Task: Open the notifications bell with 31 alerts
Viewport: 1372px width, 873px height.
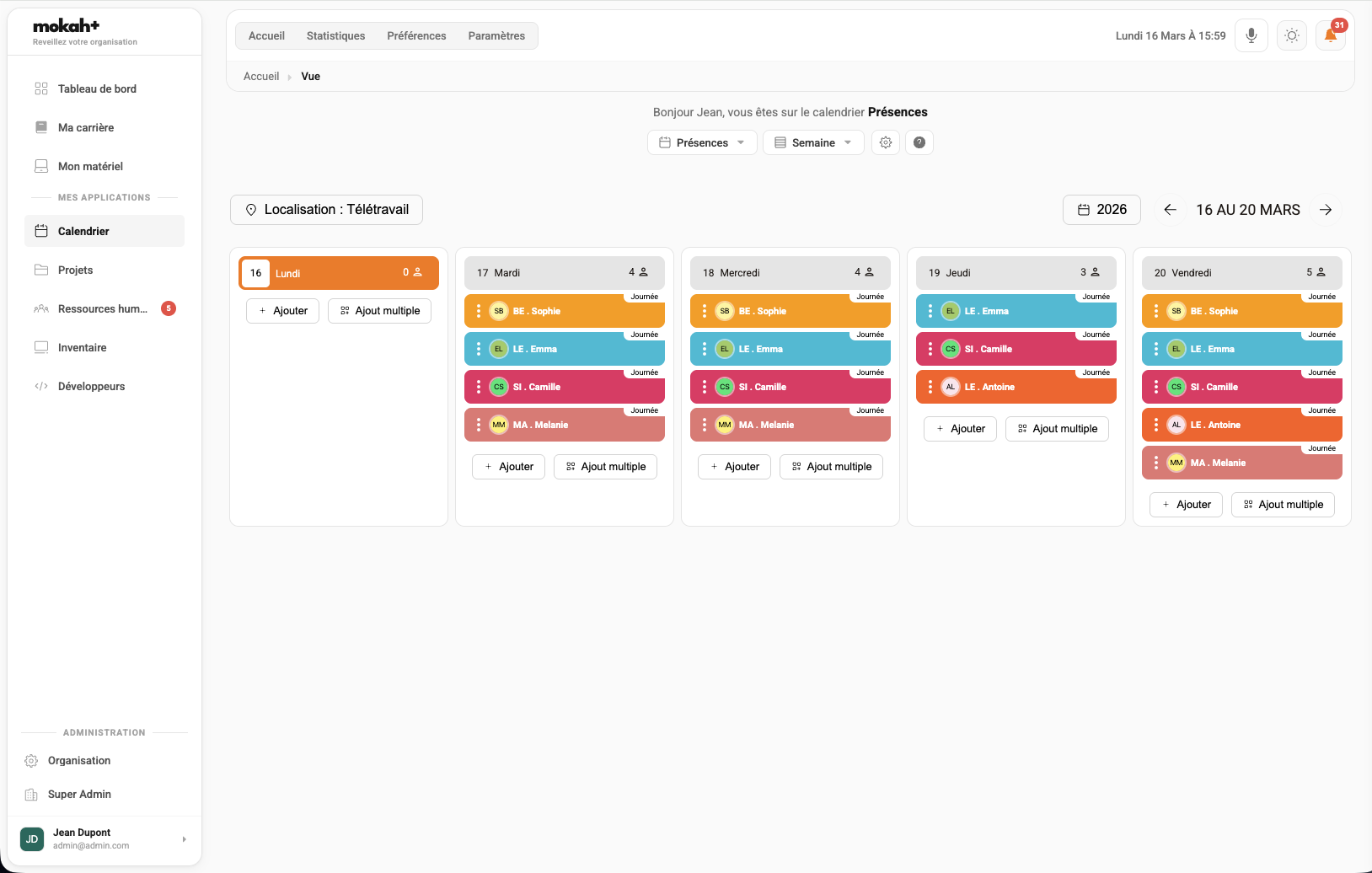Action: 1331,35
